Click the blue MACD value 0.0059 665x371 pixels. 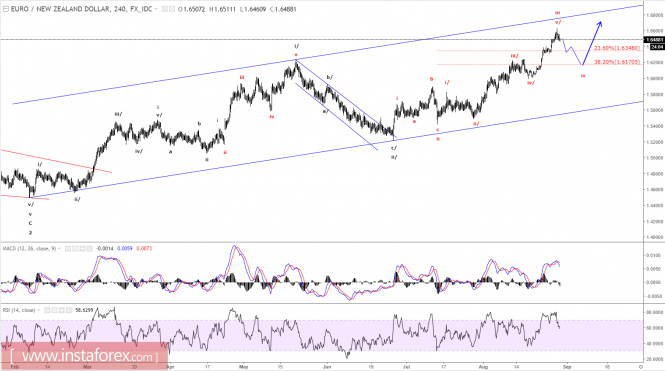click(x=124, y=248)
